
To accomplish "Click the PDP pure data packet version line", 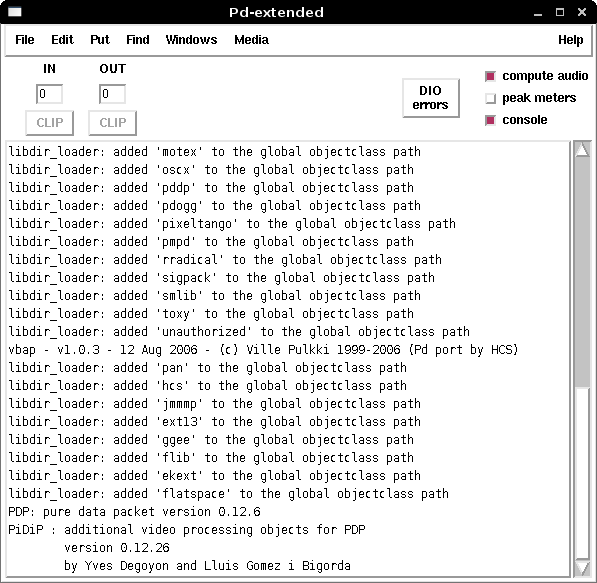I will point(134,512).
